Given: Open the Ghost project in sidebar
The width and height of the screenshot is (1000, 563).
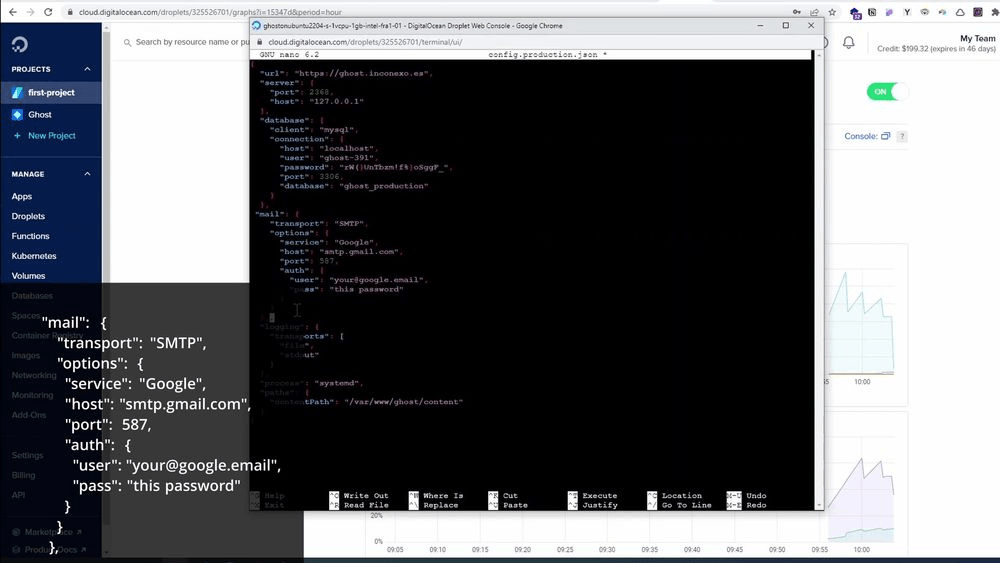Looking at the screenshot, I should click(x=40, y=115).
